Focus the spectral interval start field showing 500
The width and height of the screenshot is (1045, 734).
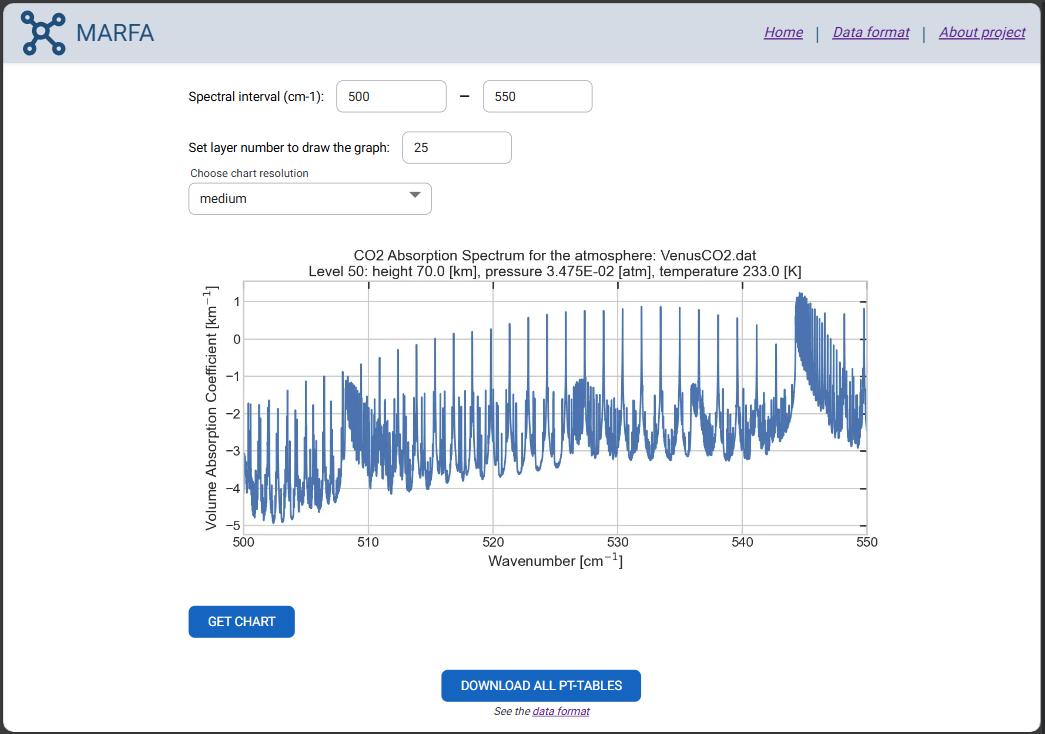391,97
